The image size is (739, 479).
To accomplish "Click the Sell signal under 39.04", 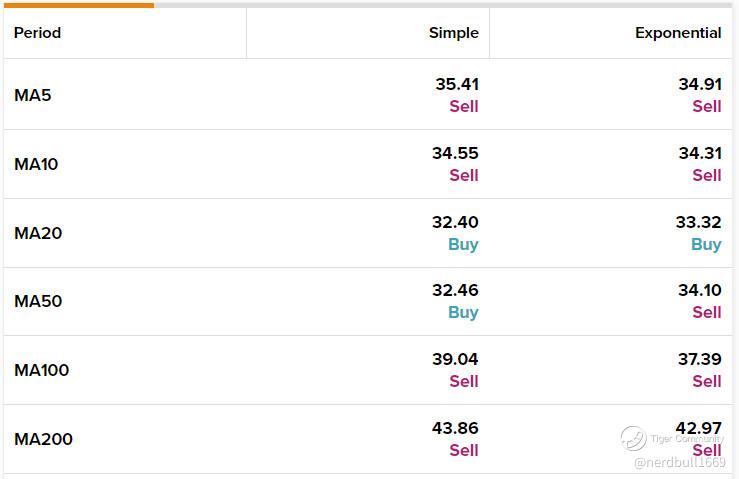I will pos(464,381).
